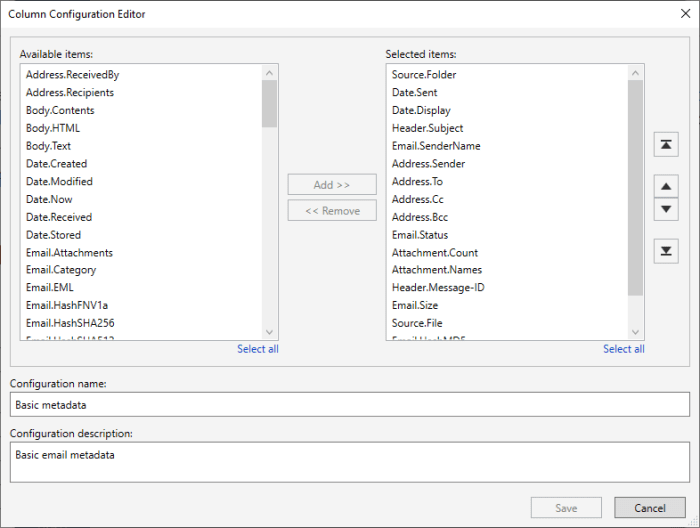Click the move down arrow icon

666,209
